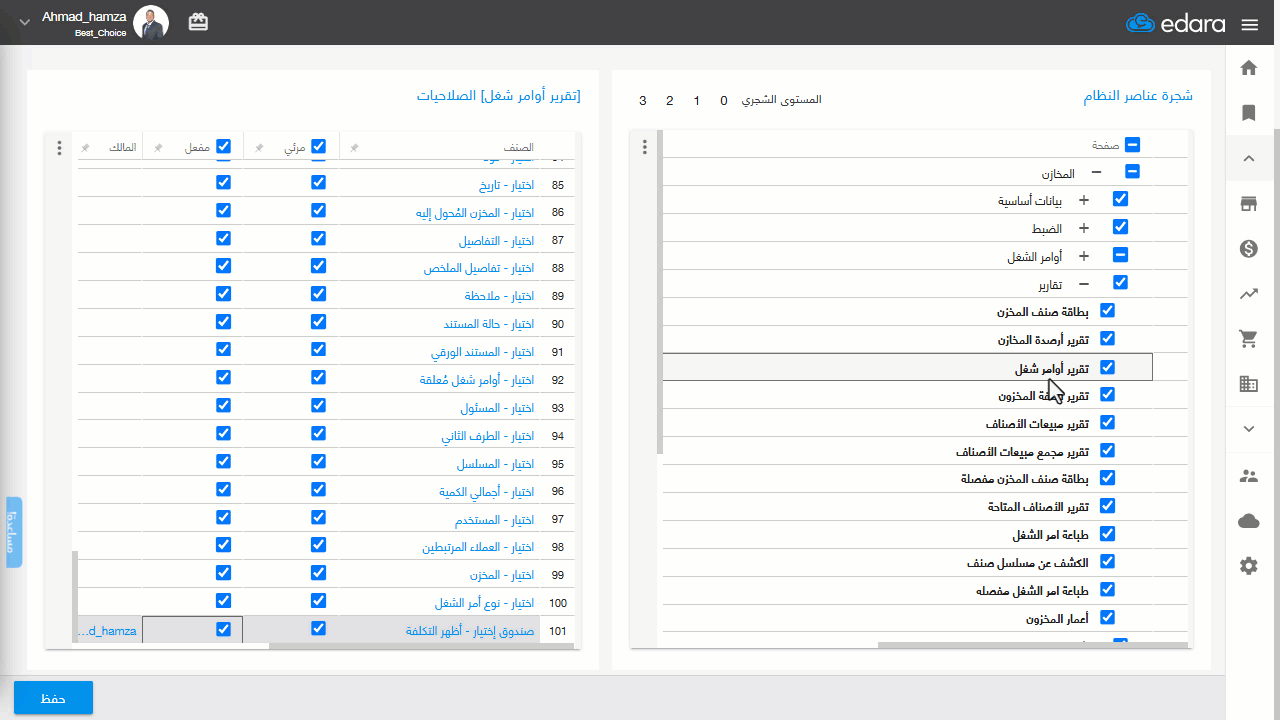Toggle the tree checkbox for 'أعمار المخزون'
This screenshot has width=1280, height=720.
click(1107, 618)
